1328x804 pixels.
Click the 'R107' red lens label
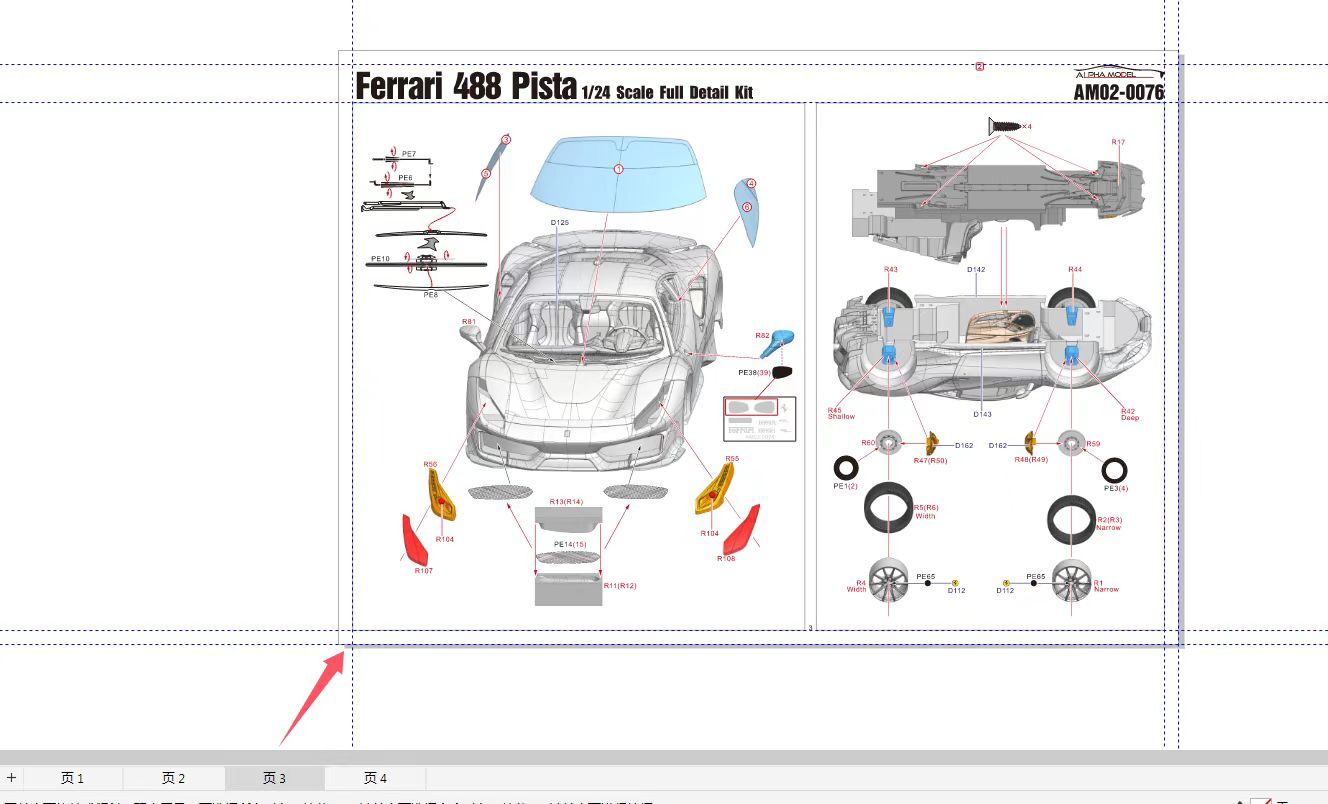click(x=423, y=570)
